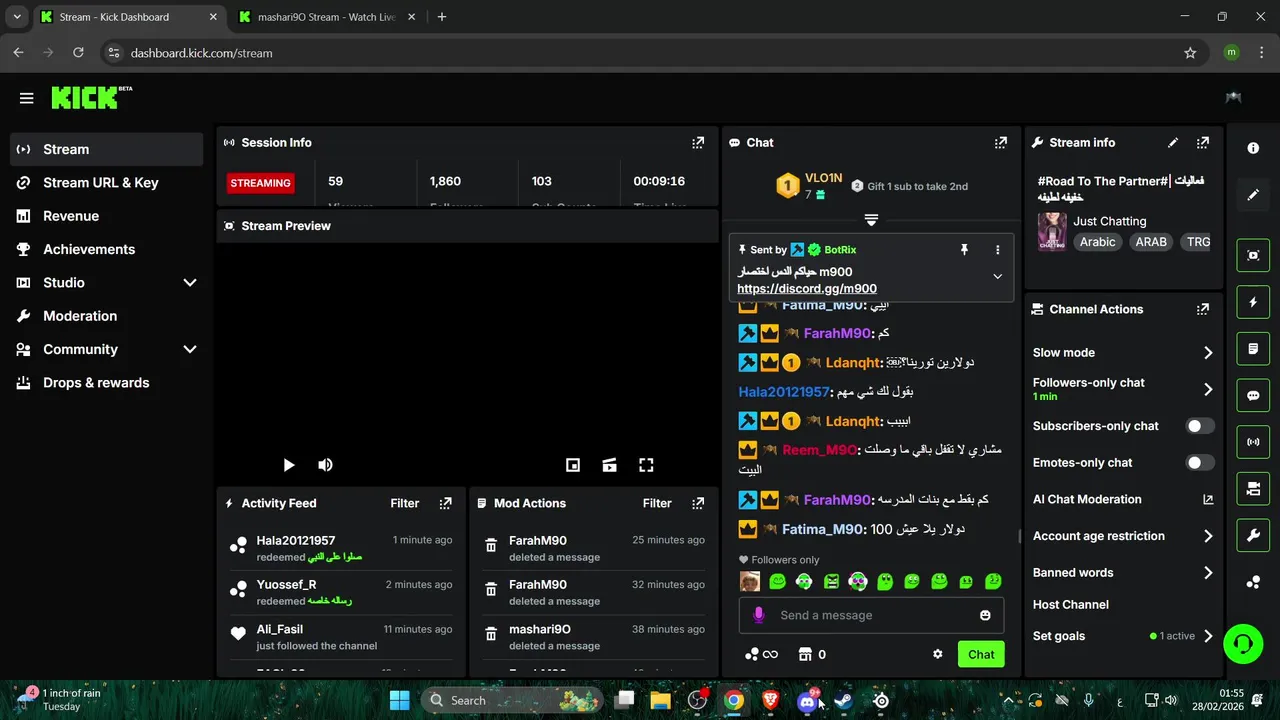Toggle the broadcast session widget in the right sidebar
The image size is (1280, 720).
tap(1253, 442)
